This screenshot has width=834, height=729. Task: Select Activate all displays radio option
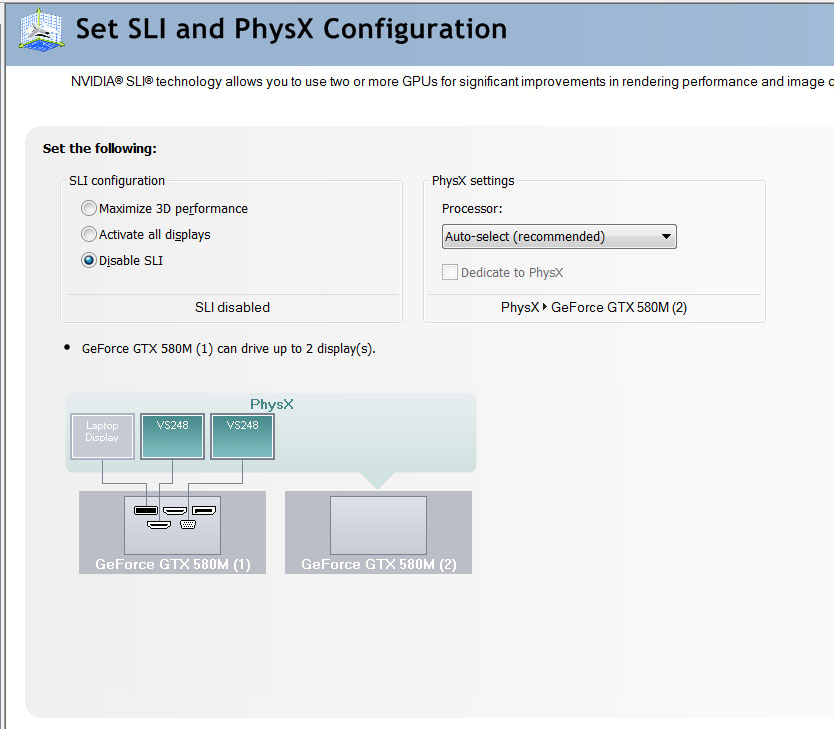[x=89, y=234]
